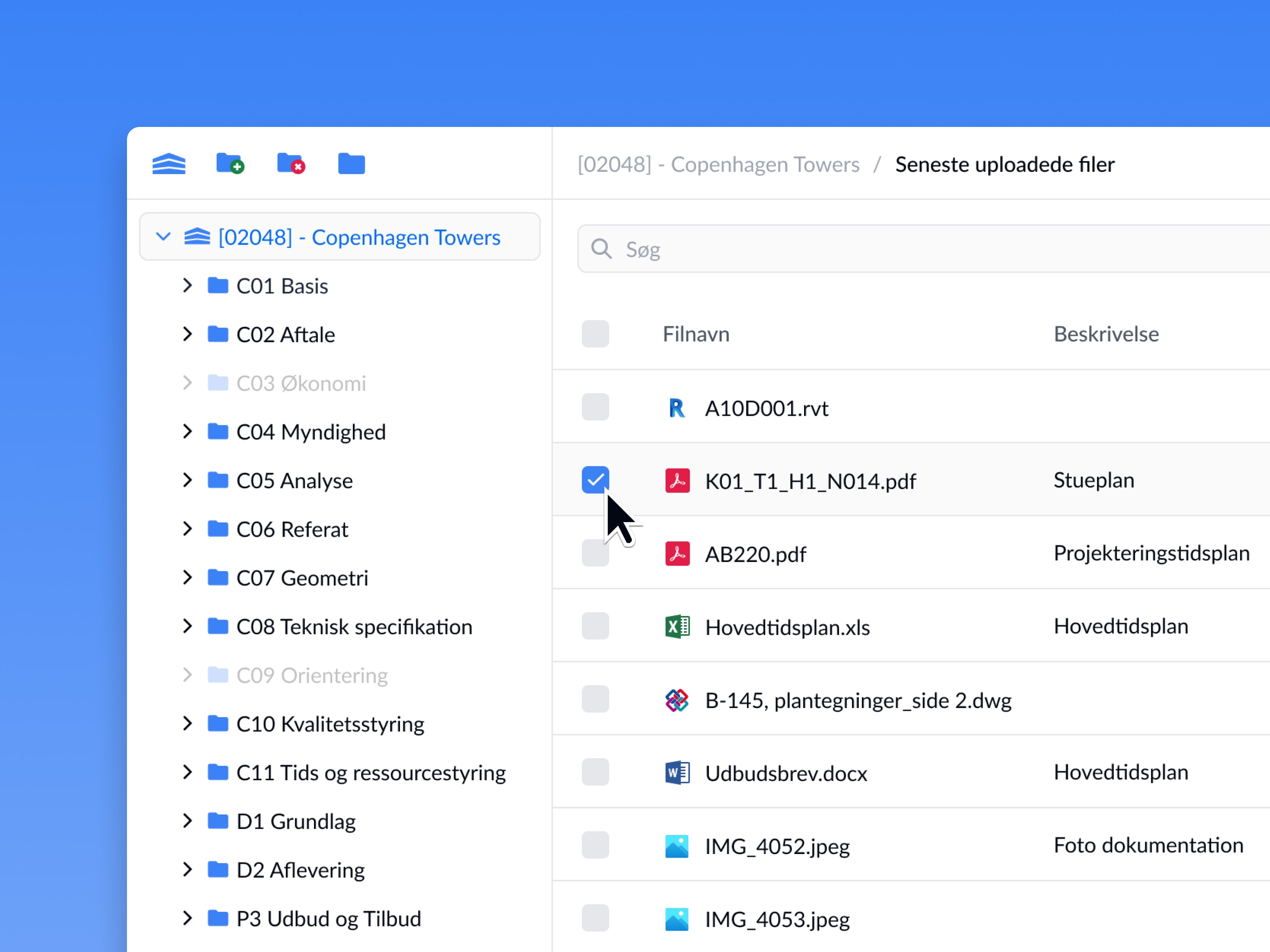Collapse the [02048] Copenhagen Towers root node

click(163, 236)
